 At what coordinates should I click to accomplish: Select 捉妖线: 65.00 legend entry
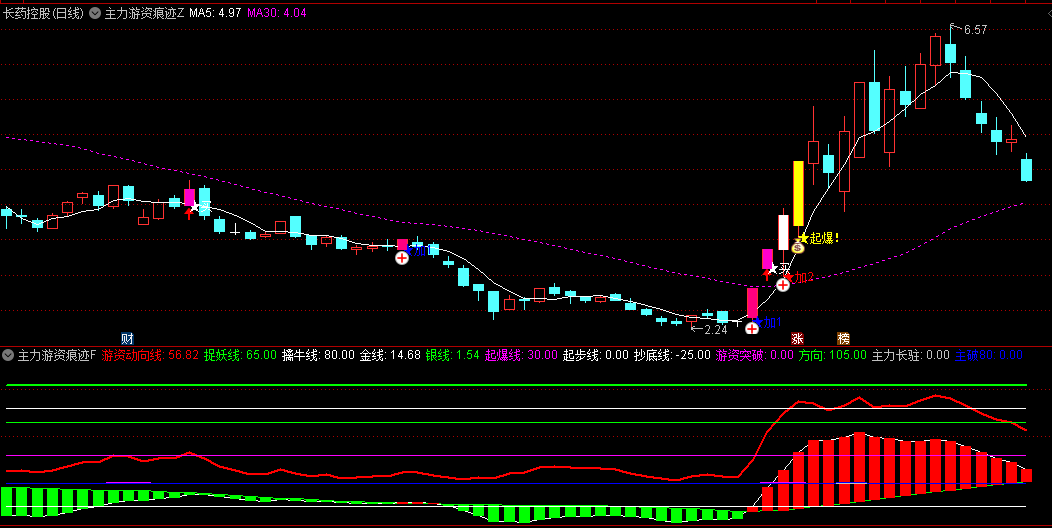[240, 355]
